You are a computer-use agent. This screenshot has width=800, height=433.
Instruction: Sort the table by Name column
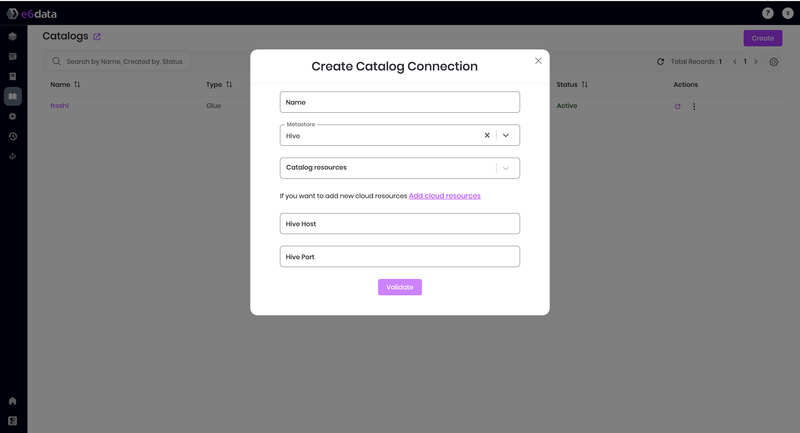pyautogui.click(x=77, y=85)
